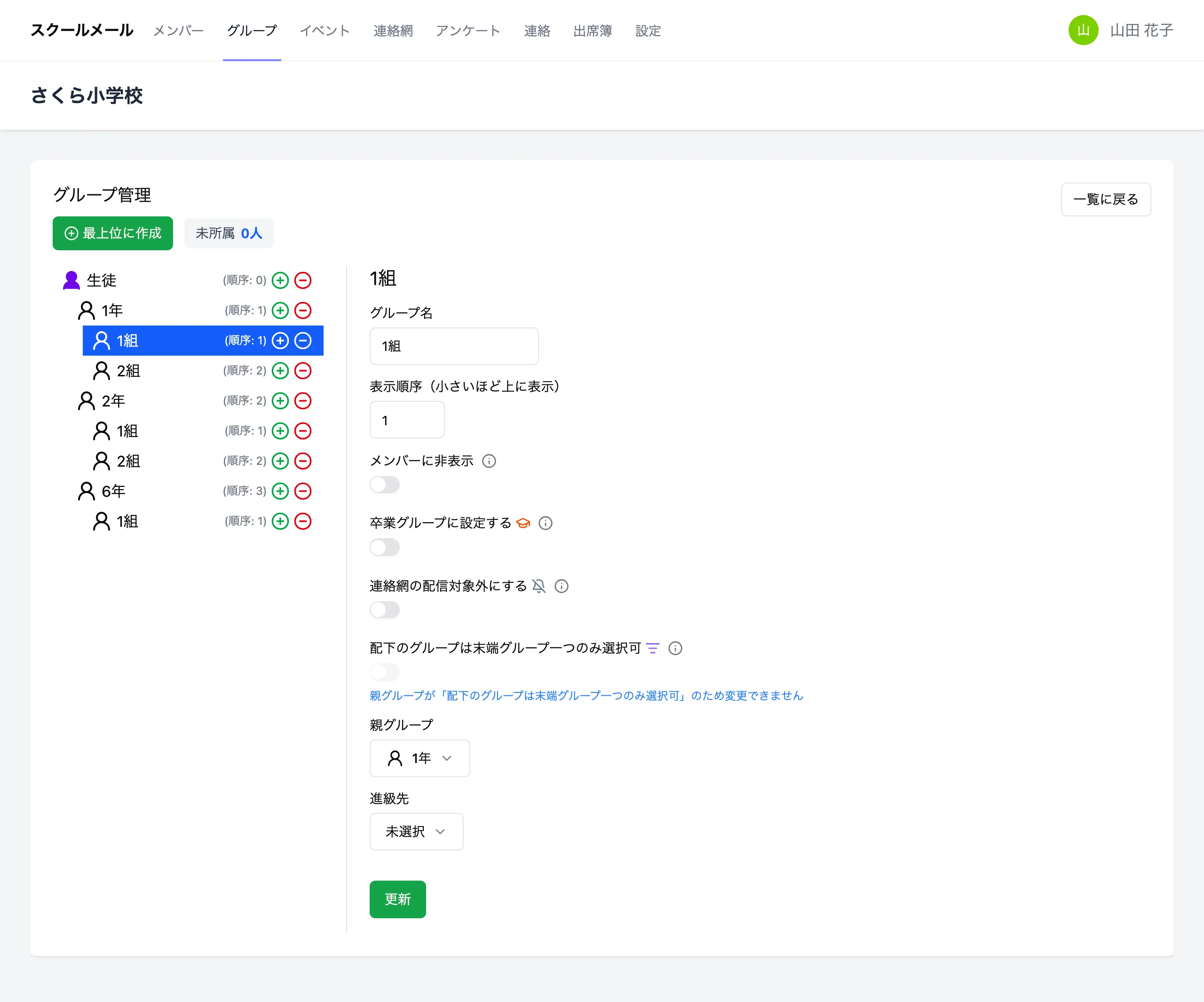Viewport: 1204px width, 1002px height.
Task: Add subgroup under 2年 with plus icon
Action: coord(280,400)
